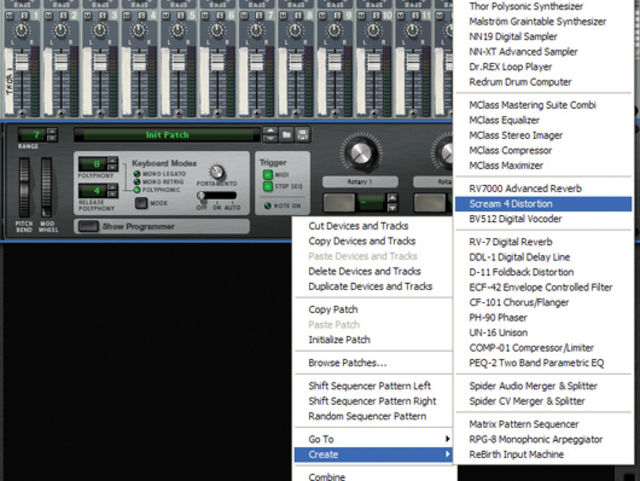Click the pan knob on mixer channel 4
The image size is (640, 481).
(139, 30)
